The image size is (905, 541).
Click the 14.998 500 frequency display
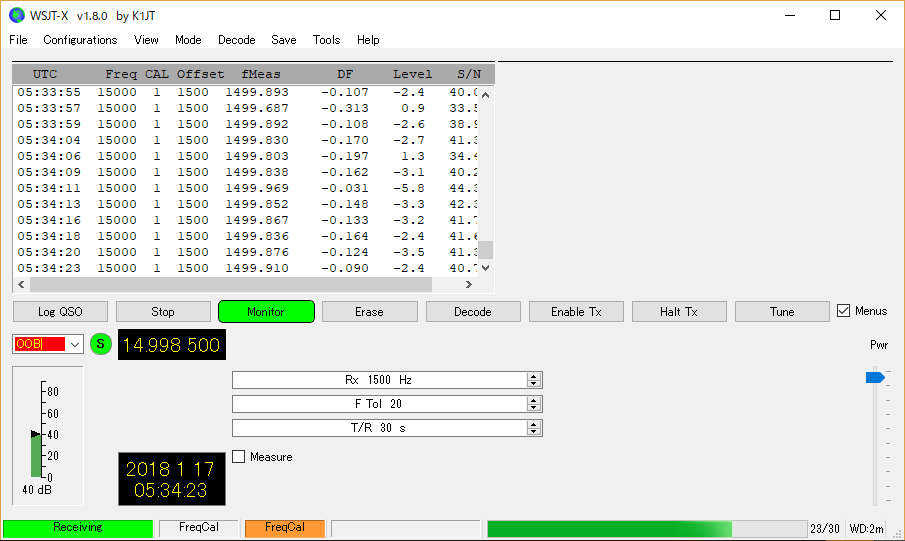click(171, 345)
